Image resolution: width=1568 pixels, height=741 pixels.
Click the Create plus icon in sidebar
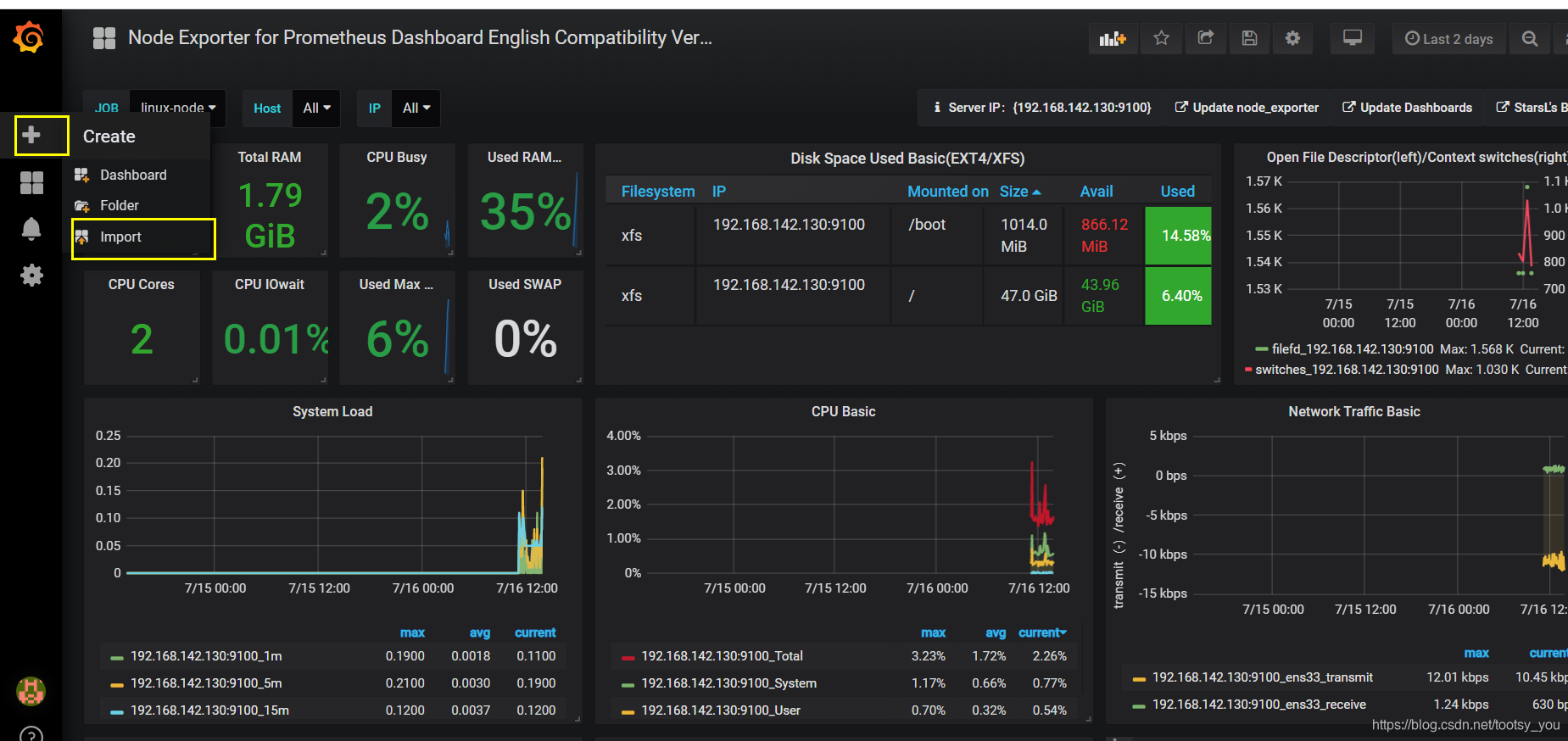point(31,135)
